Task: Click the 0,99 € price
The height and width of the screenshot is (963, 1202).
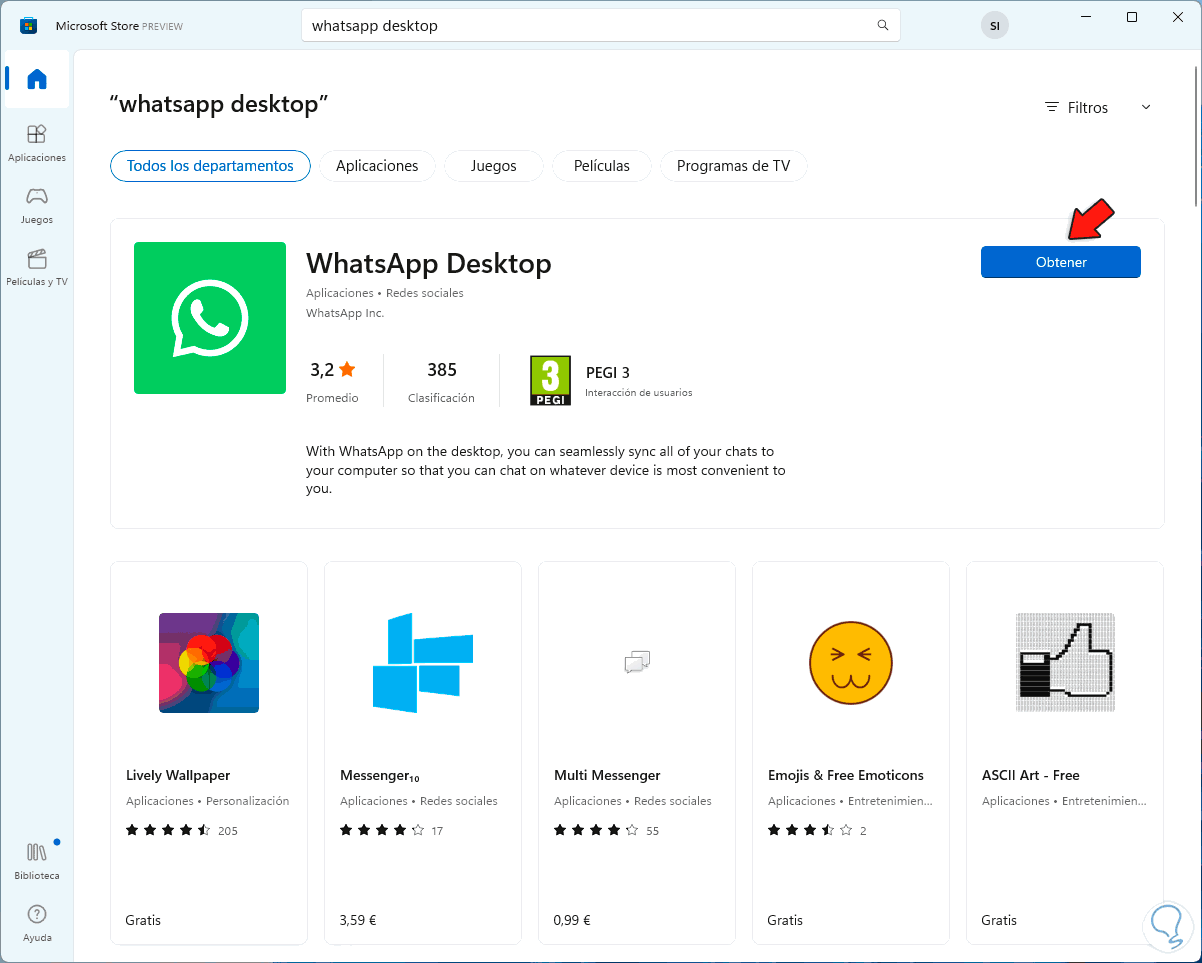Action: click(572, 920)
